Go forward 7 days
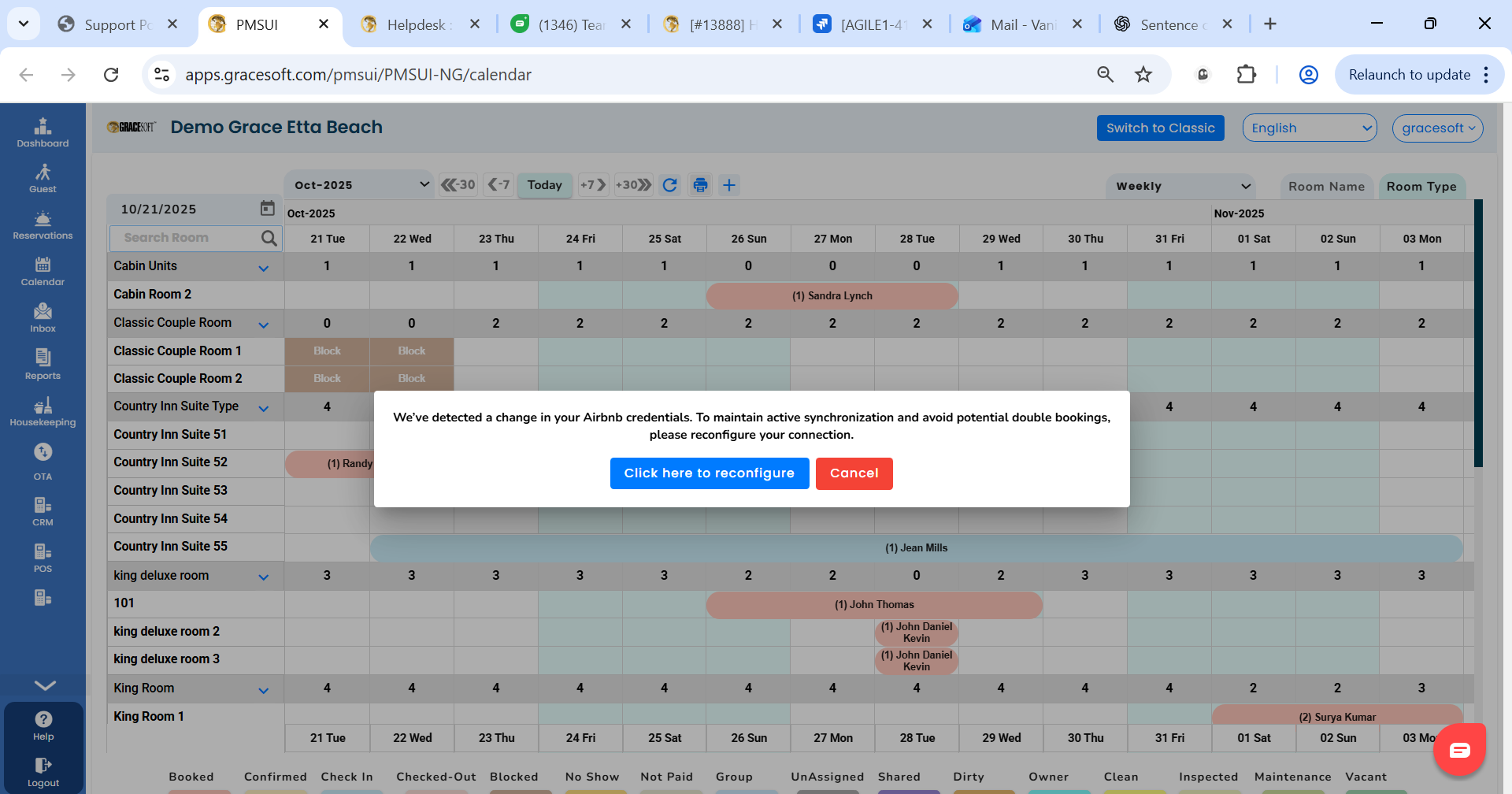 pos(593,185)
